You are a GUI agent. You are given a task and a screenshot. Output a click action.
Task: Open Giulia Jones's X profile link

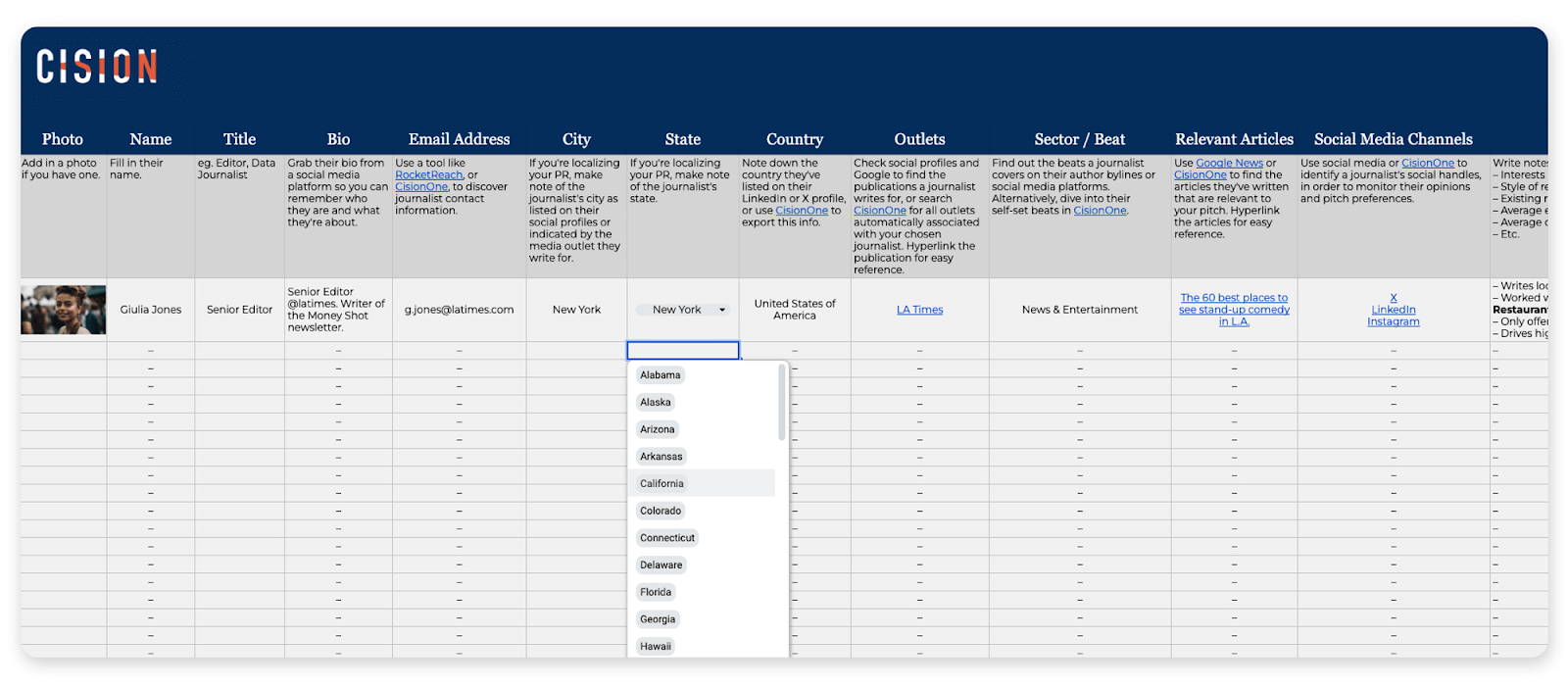point(1394,298)
